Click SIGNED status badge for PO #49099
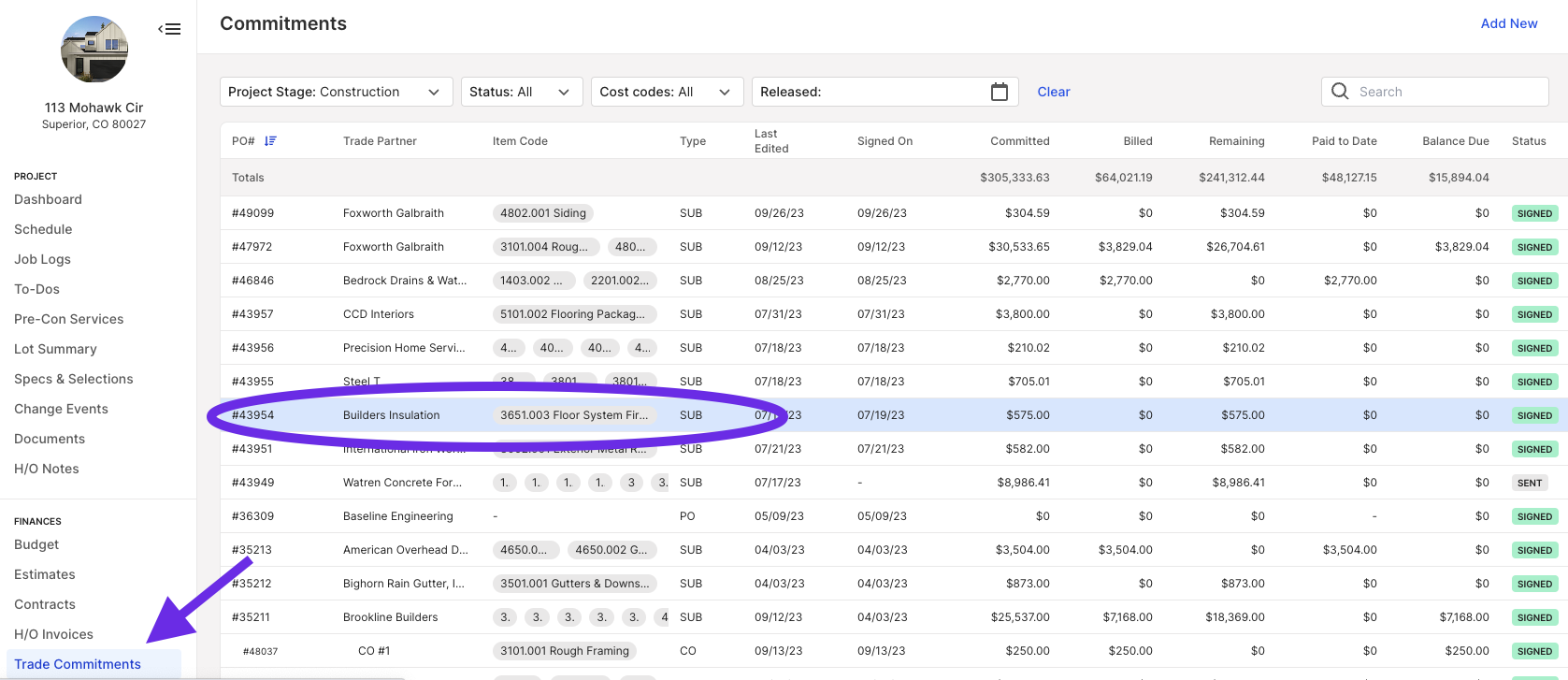 pos(1534,213)
